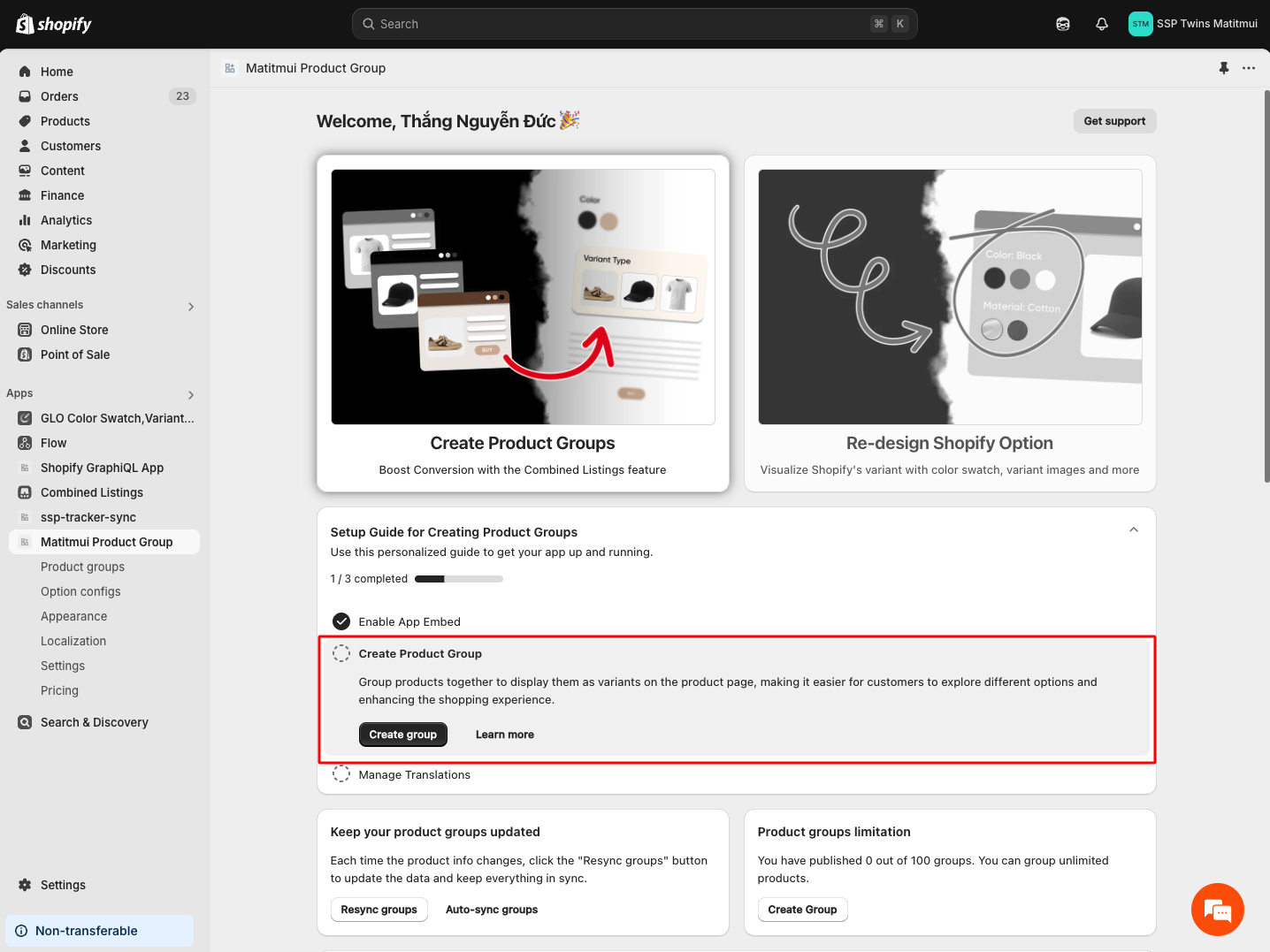Click the Orders inbox icon
The height and width of the screenshot is (952, 1270).
tap(25, 96)
